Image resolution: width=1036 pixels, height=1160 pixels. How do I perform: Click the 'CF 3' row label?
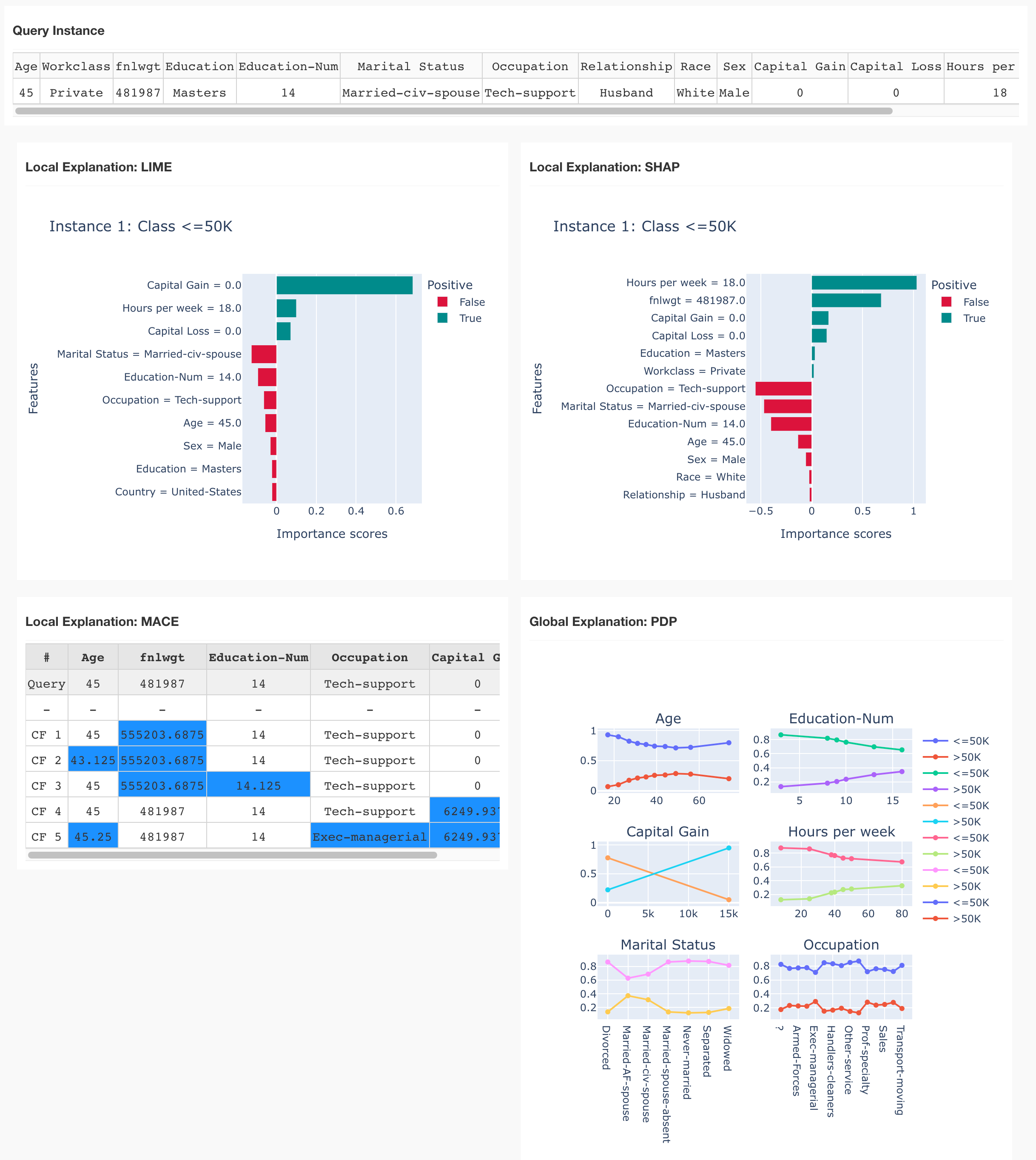47,785
